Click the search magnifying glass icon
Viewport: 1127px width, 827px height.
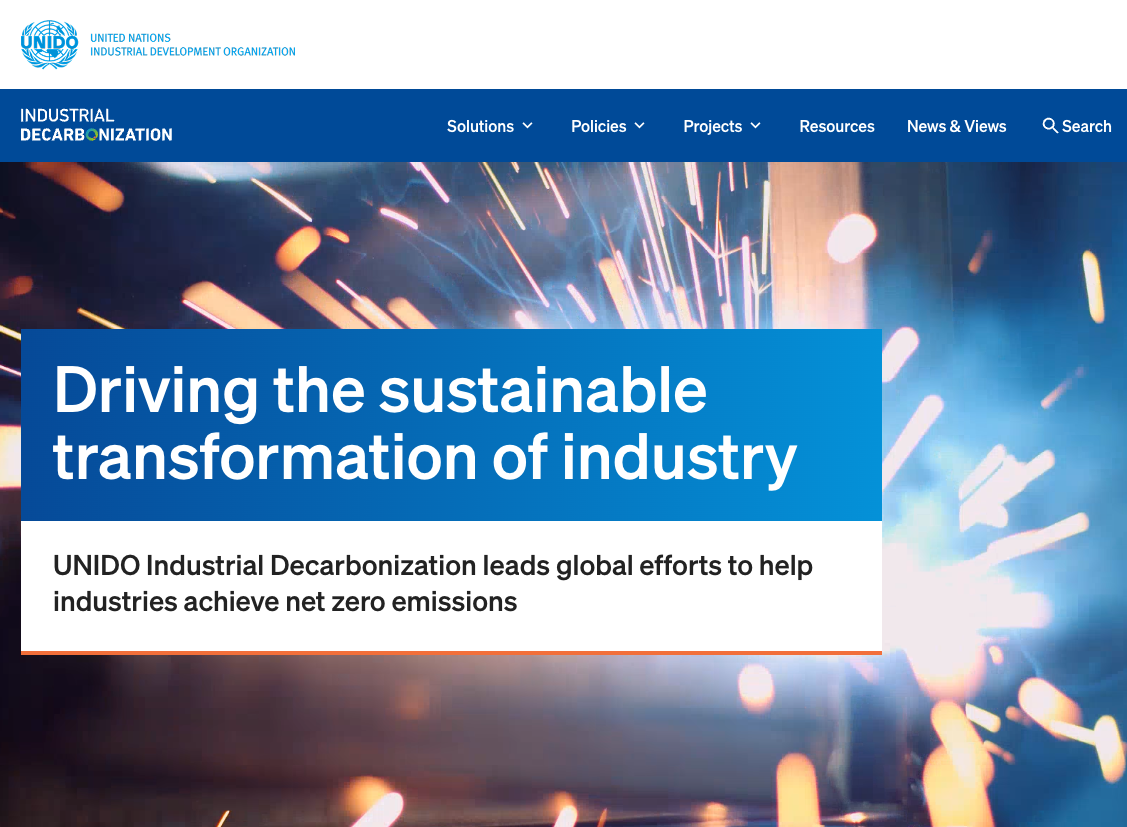coord(1050,126)
